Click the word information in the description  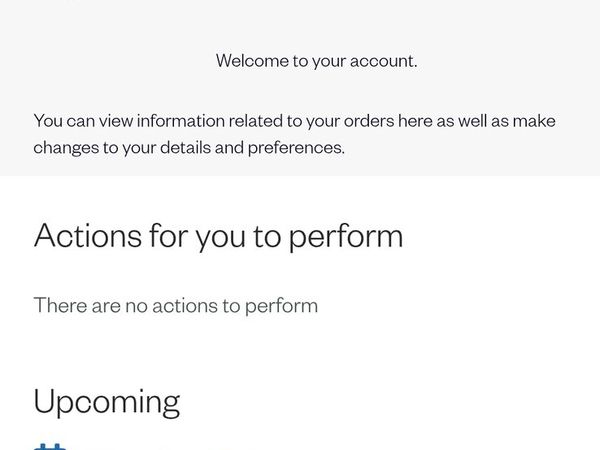181,121
